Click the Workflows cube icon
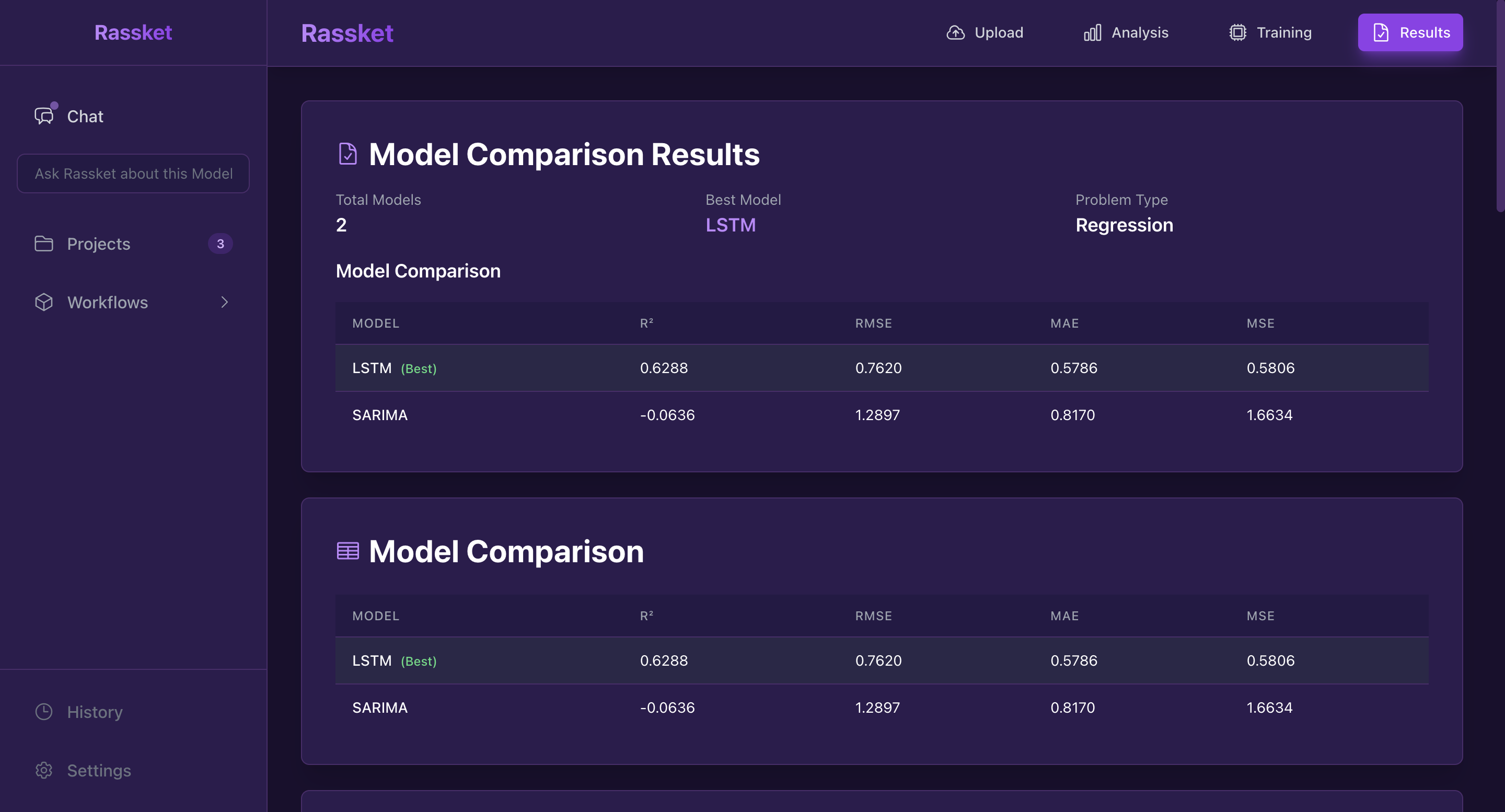 coord(44,302)
